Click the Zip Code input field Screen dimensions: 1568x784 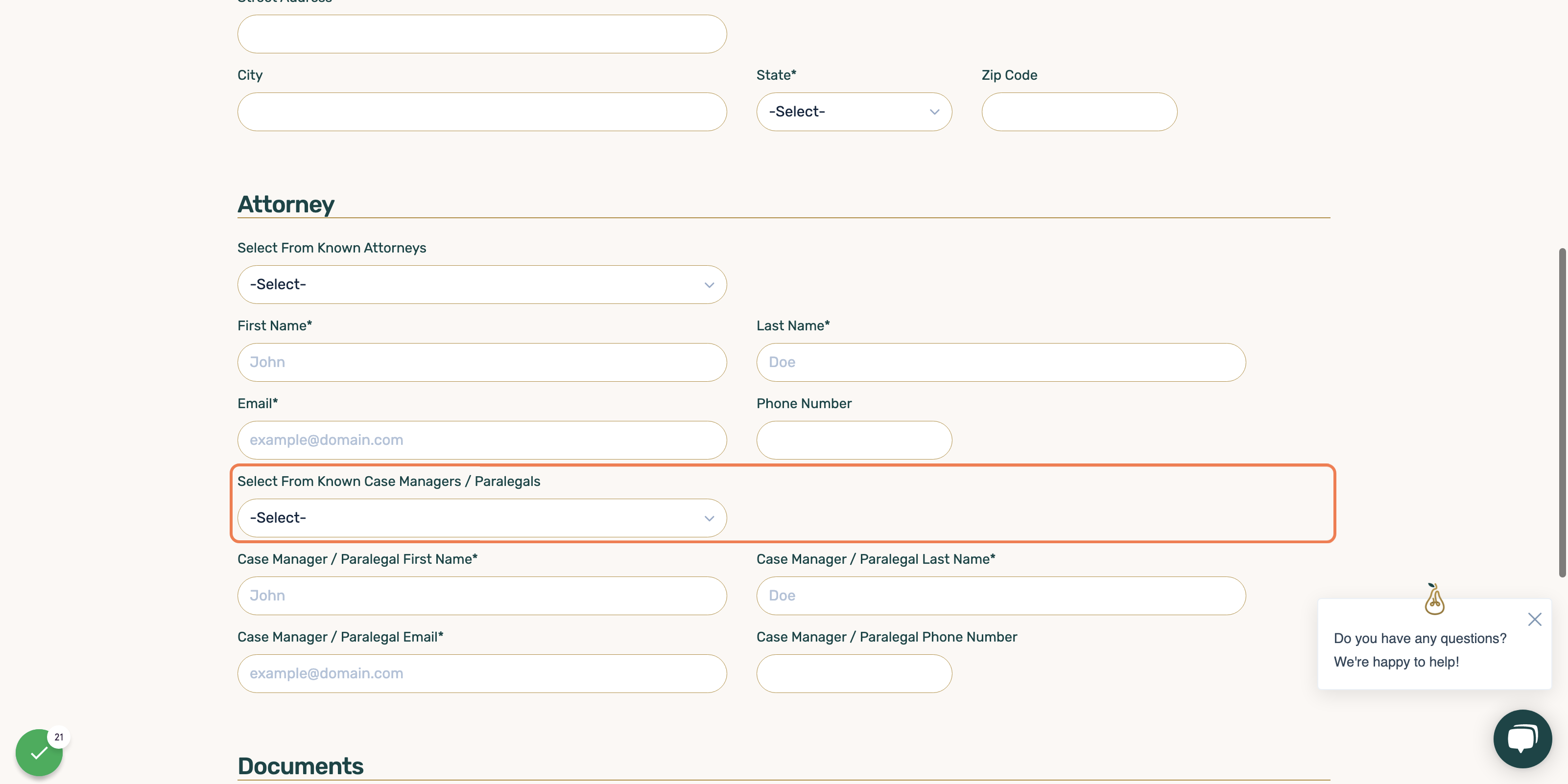pos(1079,112)
